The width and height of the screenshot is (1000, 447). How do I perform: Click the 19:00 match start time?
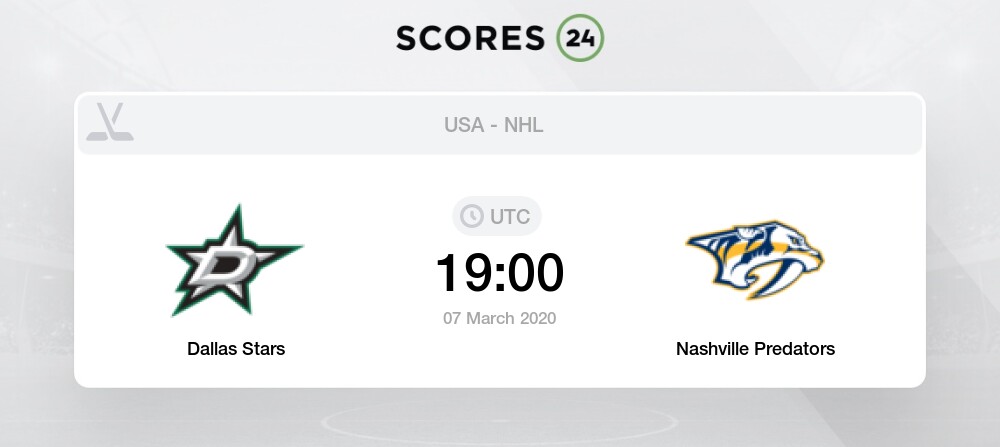pyautogui.click(x=500, y=273)
